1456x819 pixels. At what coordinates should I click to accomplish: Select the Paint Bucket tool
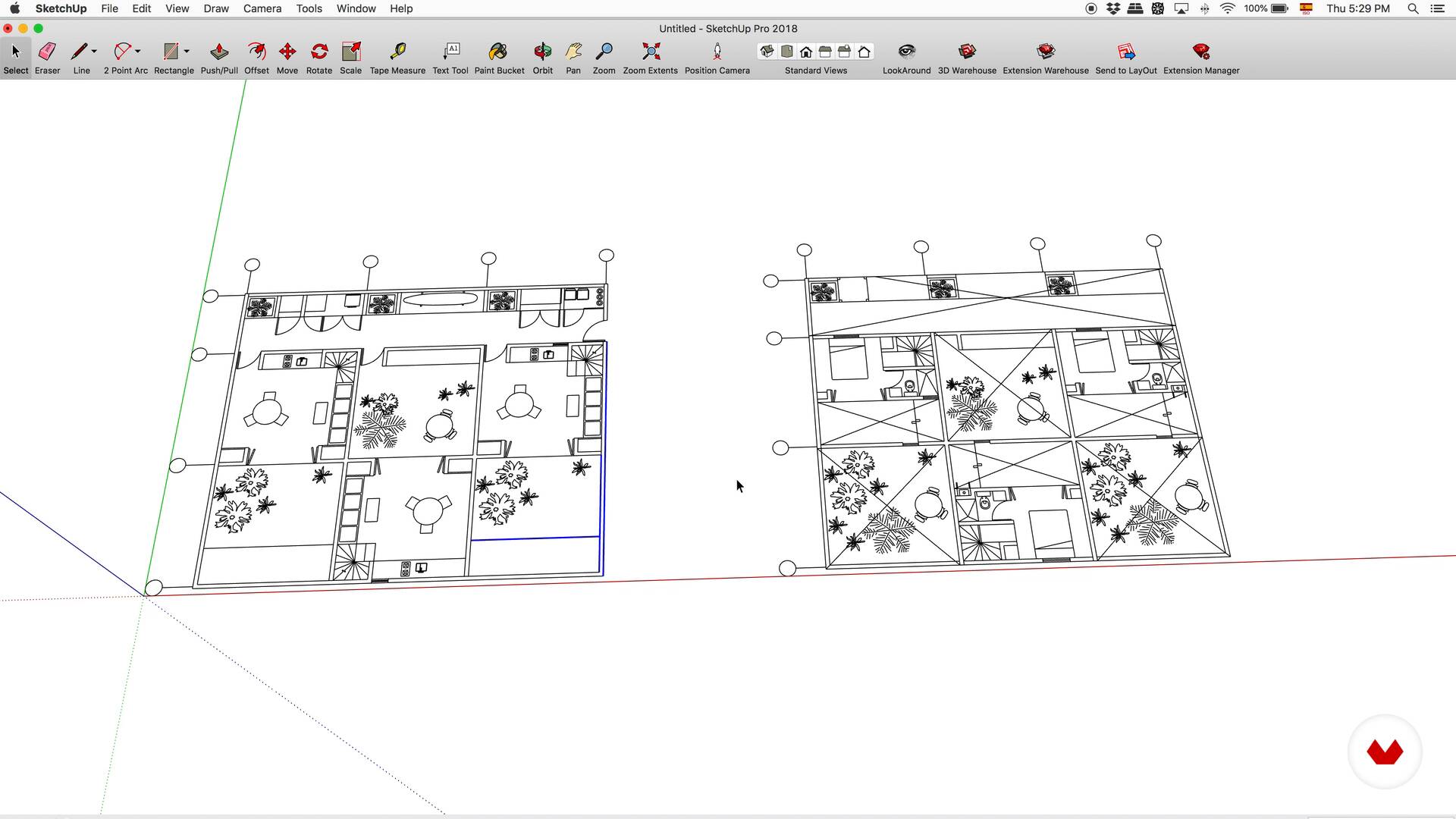tap(498, 52)
